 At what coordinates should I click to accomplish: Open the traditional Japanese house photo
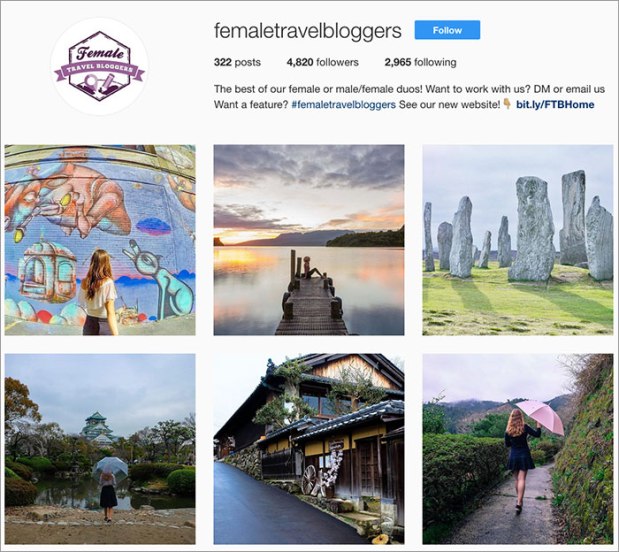click(x=309, y=449)
